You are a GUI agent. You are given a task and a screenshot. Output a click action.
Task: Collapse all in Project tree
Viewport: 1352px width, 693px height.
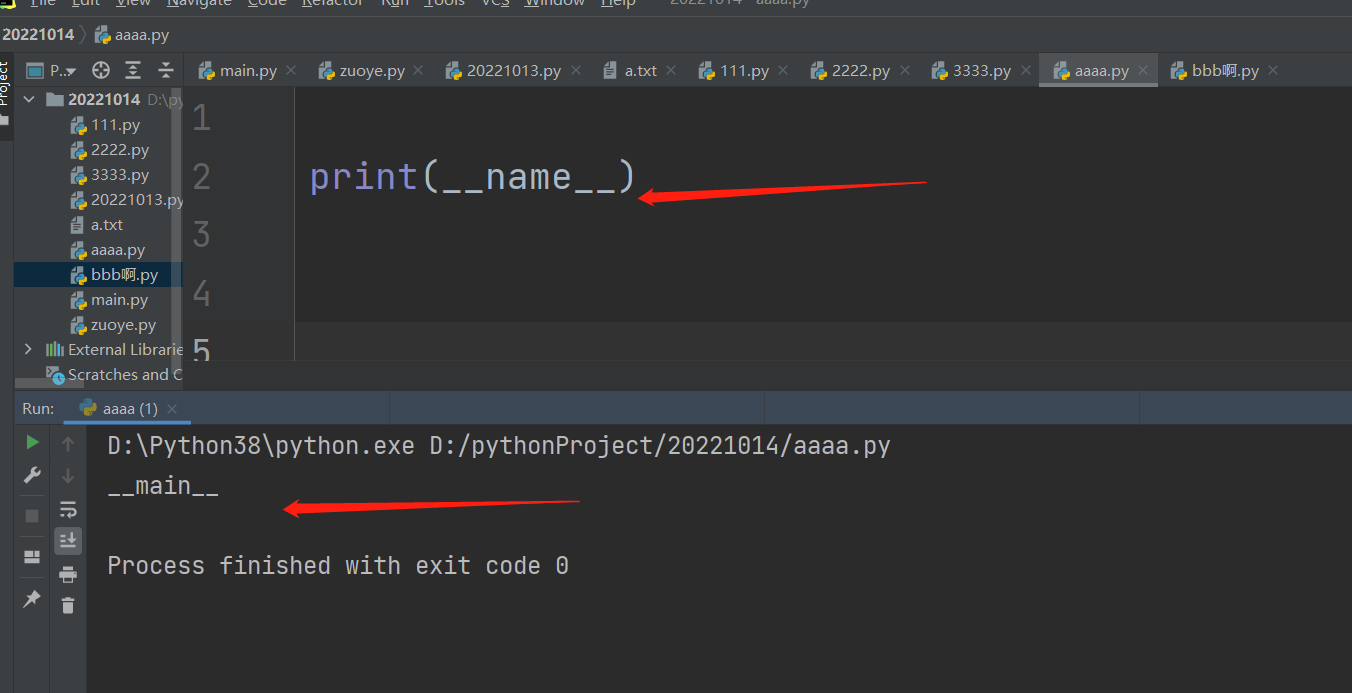(x=166, y=70)
